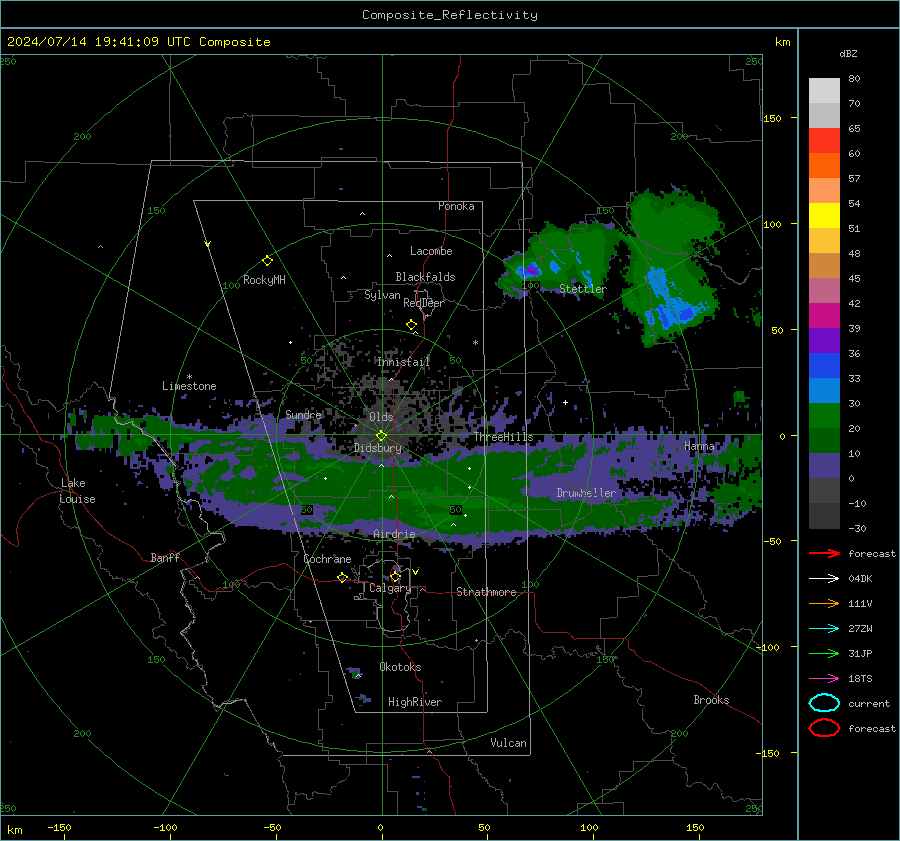Click the red forecast arrow in legend

click(824, 553)
